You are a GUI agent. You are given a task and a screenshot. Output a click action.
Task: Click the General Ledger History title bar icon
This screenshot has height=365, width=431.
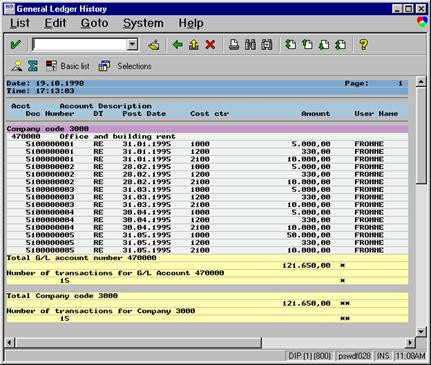click(x=10, y=9)
